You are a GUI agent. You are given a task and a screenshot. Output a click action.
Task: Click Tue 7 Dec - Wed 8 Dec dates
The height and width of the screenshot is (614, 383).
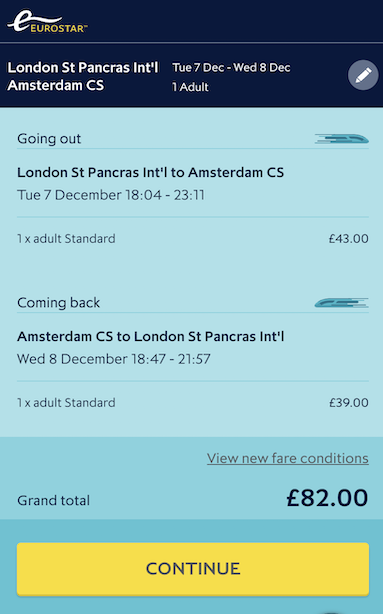point(231,67)
